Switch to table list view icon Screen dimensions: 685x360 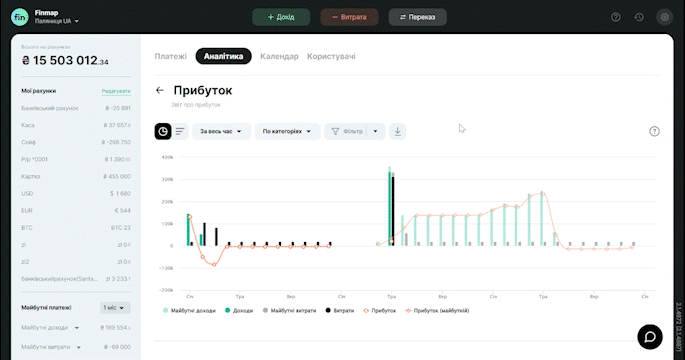pyautogui.click(x=180, y=131)
